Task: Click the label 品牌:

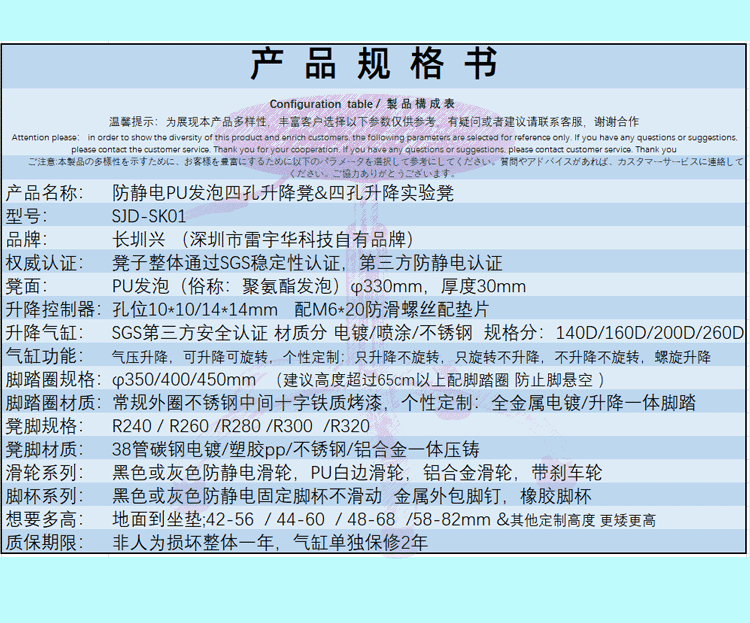Action: click(26, 240)
